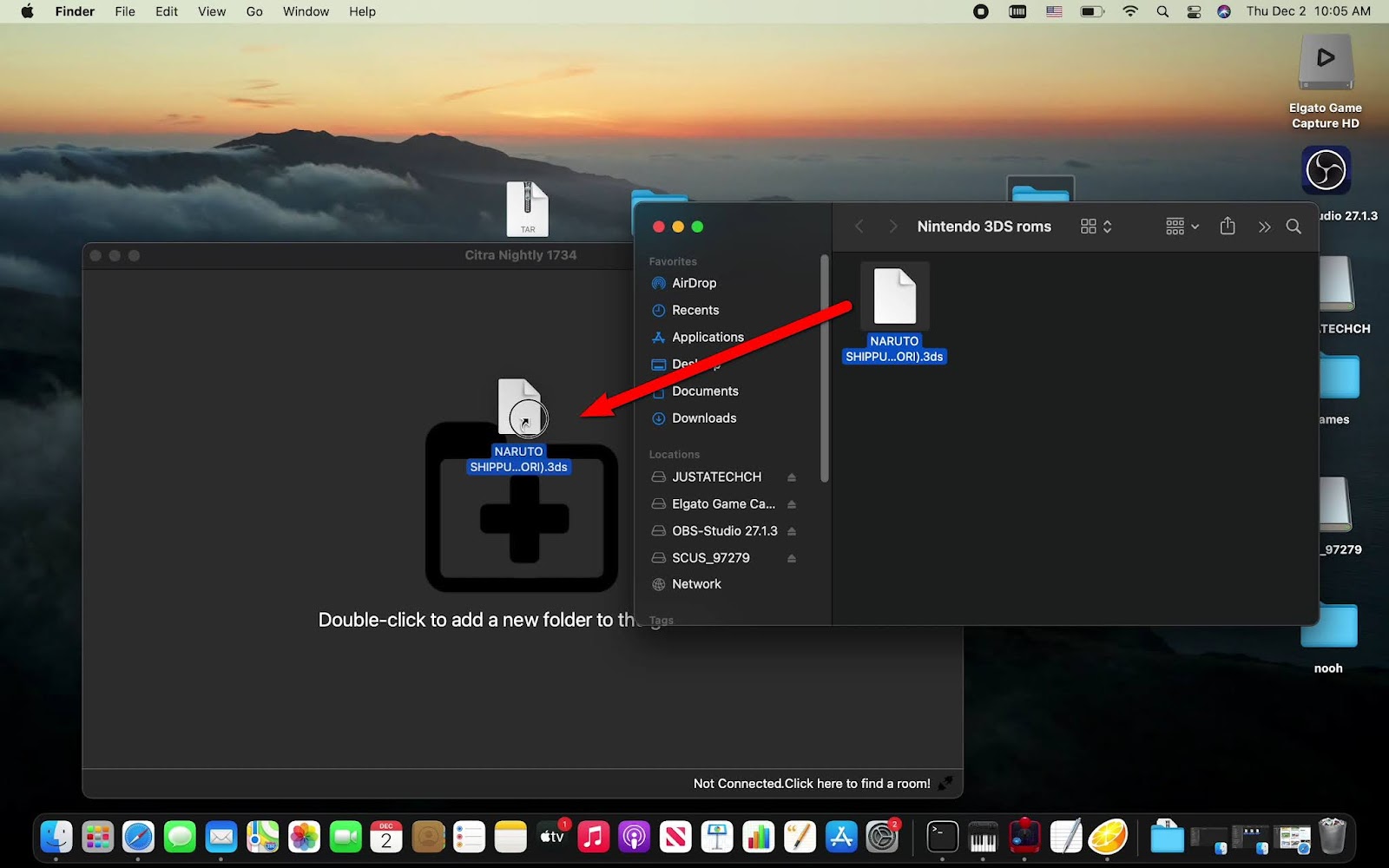Open Mail from the Dock
1389x868 pixels.
pos(221,838)
